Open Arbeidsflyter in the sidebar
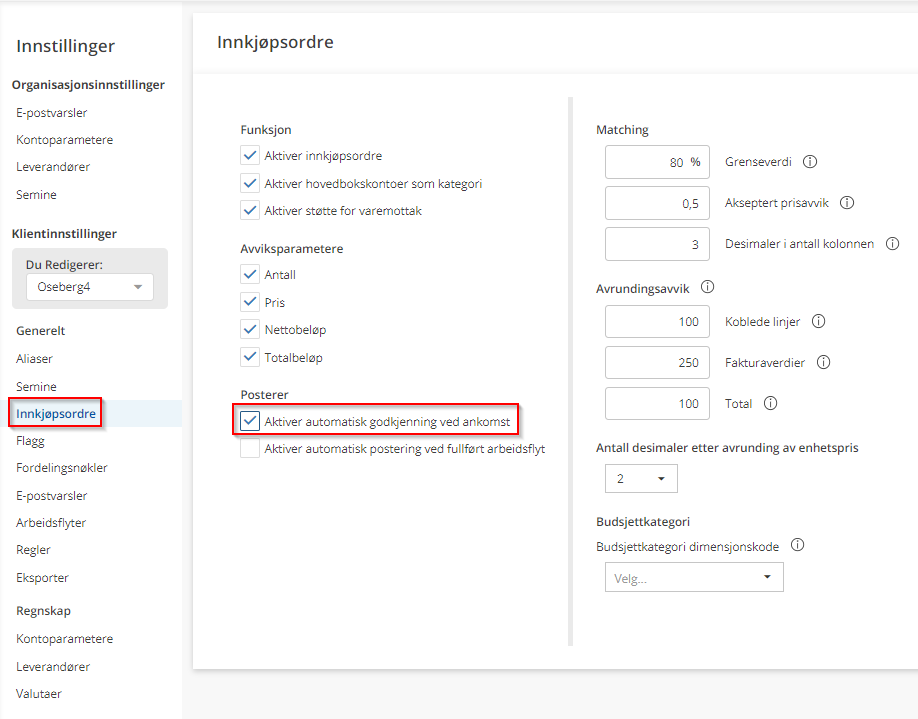This screenshot has height=719, width=918. 51,523
